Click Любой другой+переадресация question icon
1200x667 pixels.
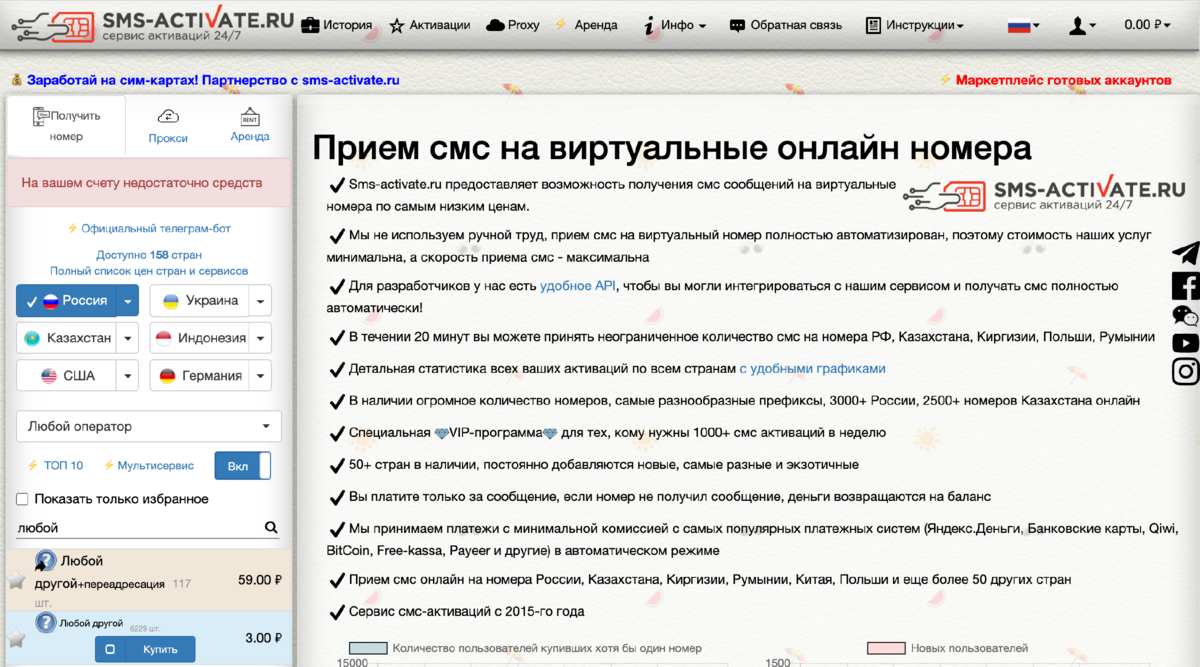[x=45, y=561]
